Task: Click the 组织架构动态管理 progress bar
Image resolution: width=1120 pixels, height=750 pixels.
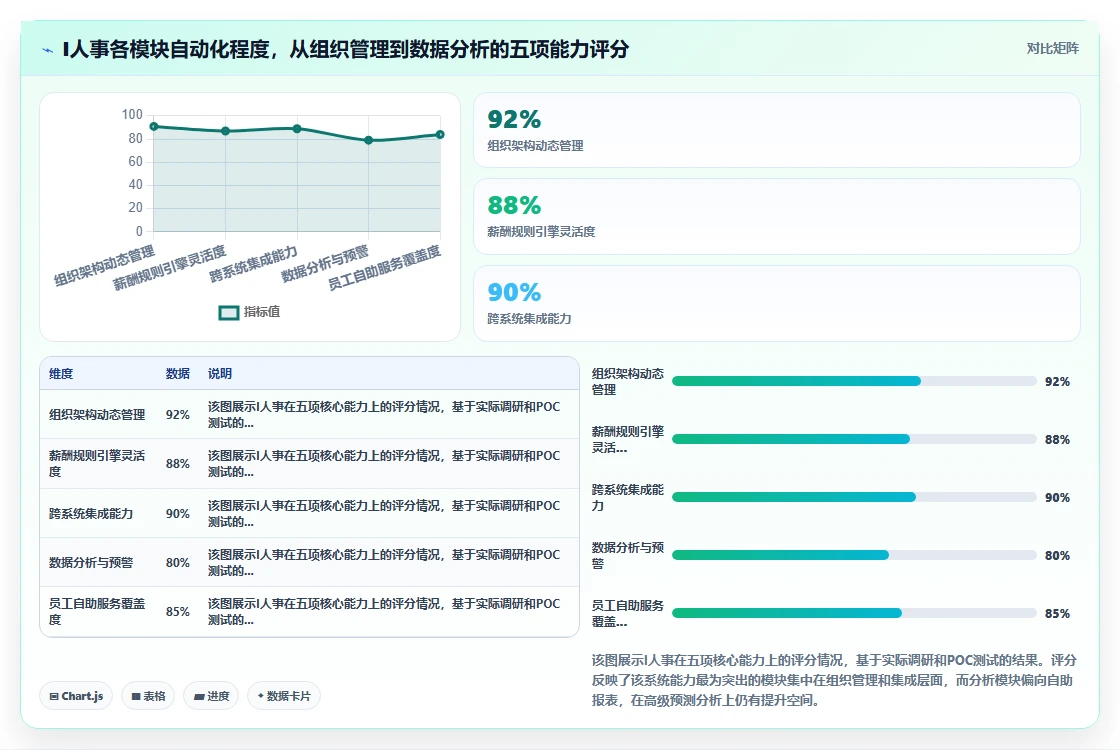Action: click(854, 381)
